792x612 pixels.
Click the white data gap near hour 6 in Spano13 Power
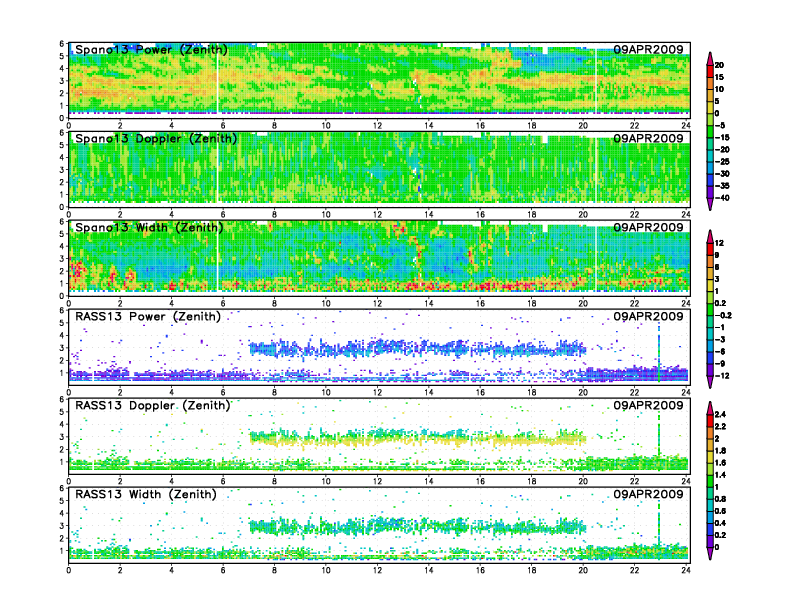[x=218, y=81]
